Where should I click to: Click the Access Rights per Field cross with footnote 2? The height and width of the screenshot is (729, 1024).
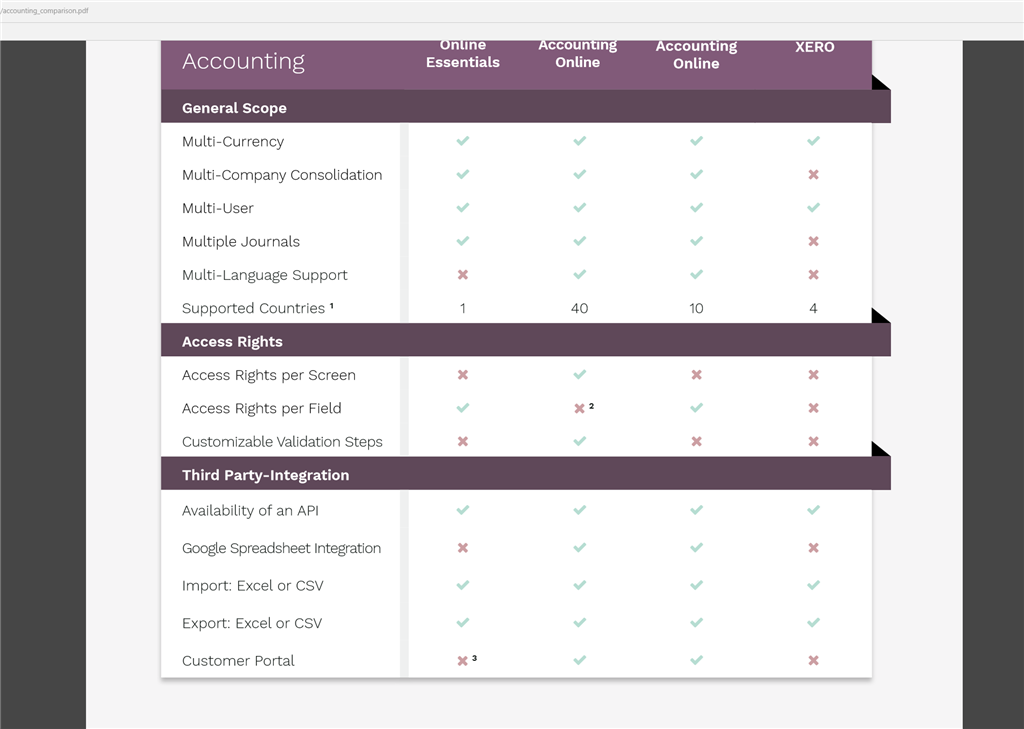579,408
